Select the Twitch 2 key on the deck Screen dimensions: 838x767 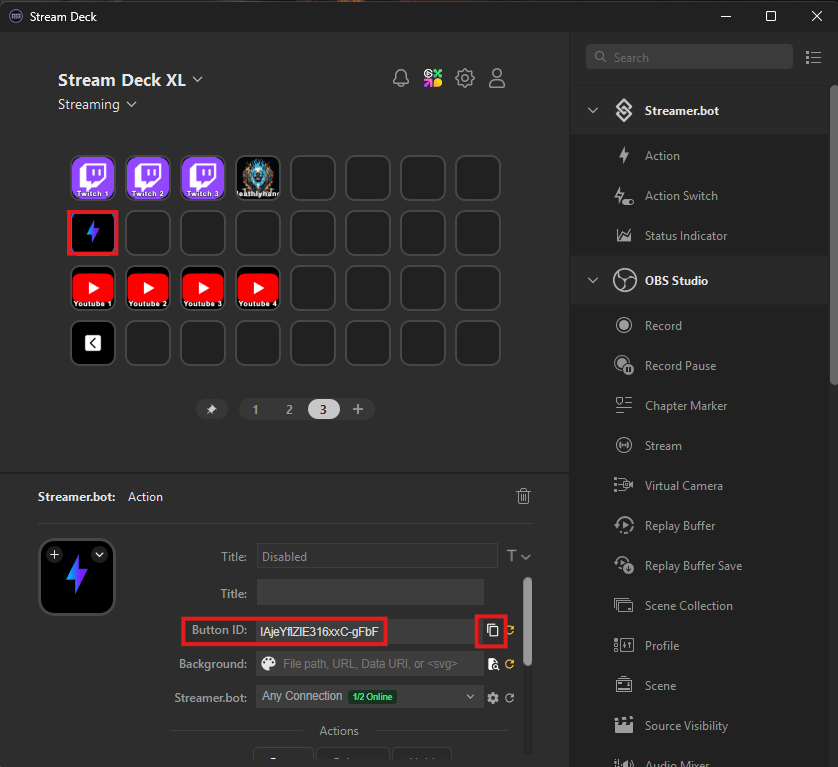tap(148, 178)
